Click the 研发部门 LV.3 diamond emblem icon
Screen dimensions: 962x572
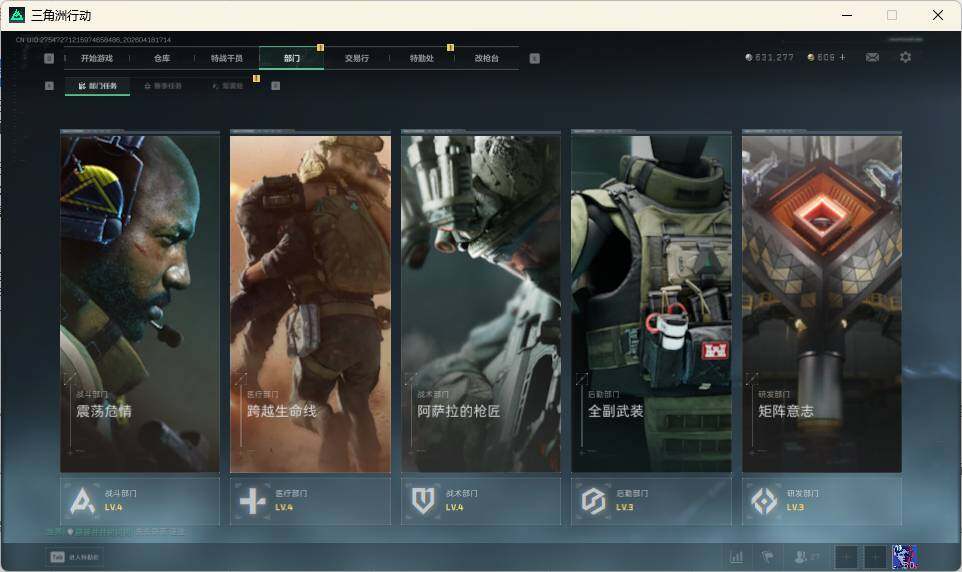[764, 501]
